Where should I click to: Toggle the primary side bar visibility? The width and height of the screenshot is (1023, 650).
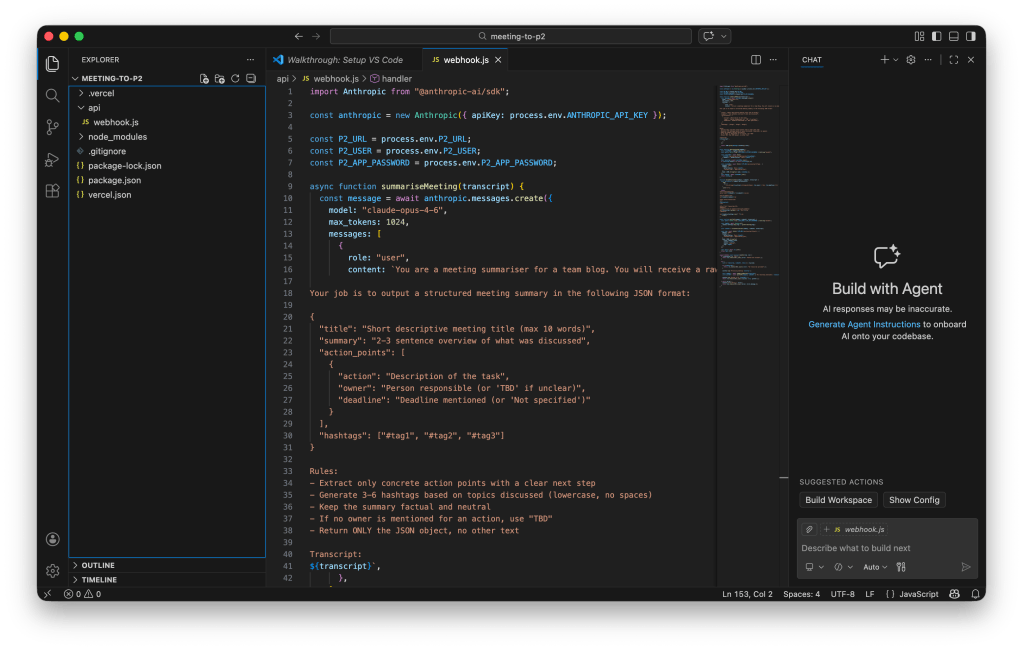[x=935, y=36]
